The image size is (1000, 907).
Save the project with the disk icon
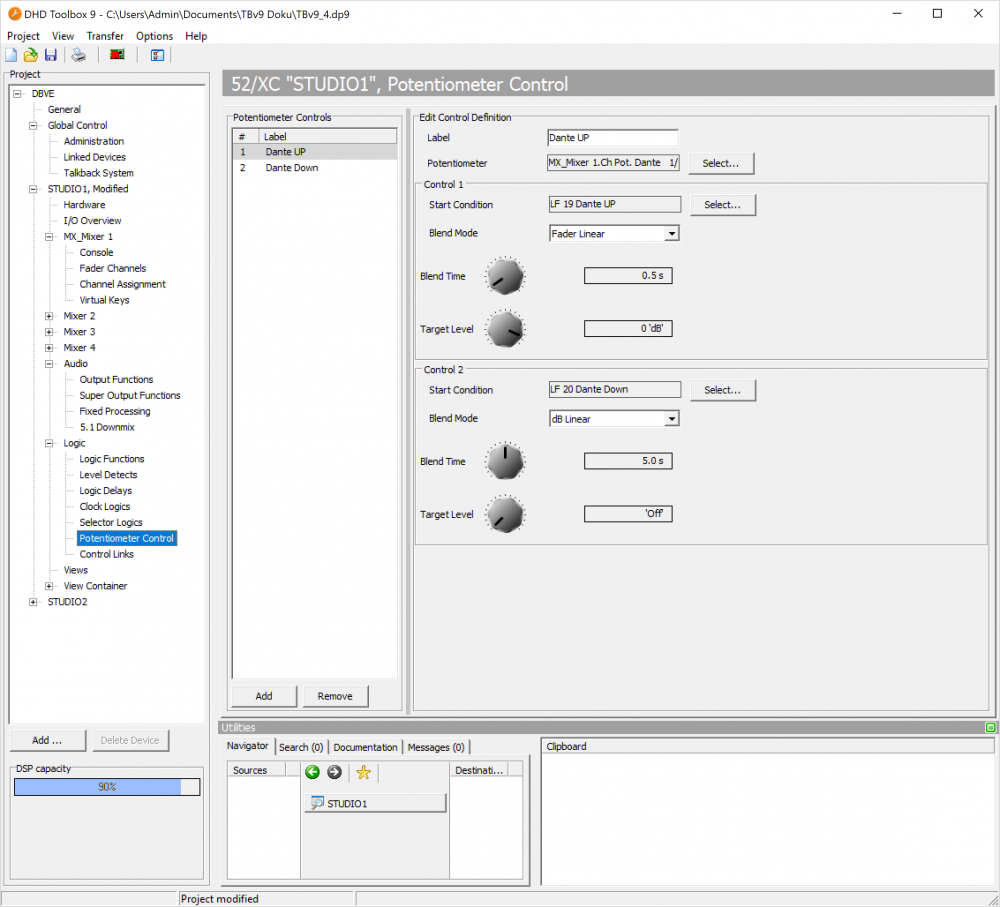(x=51, y=55)
